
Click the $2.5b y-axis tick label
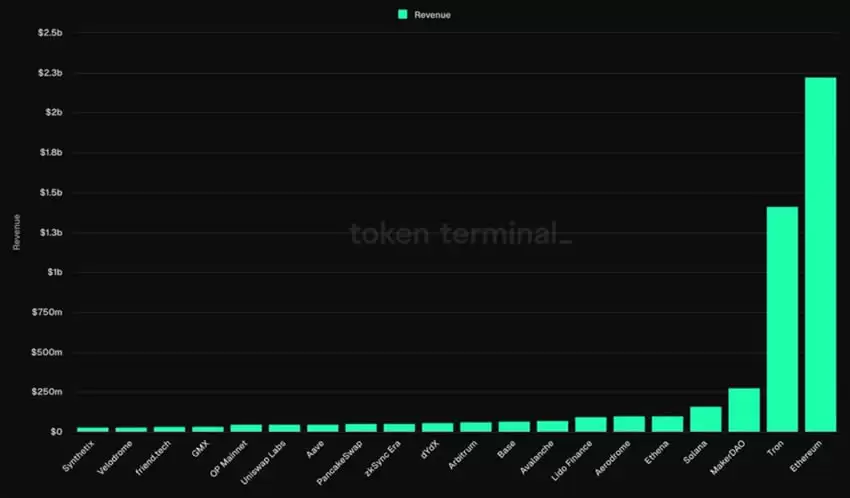point(51,32)
